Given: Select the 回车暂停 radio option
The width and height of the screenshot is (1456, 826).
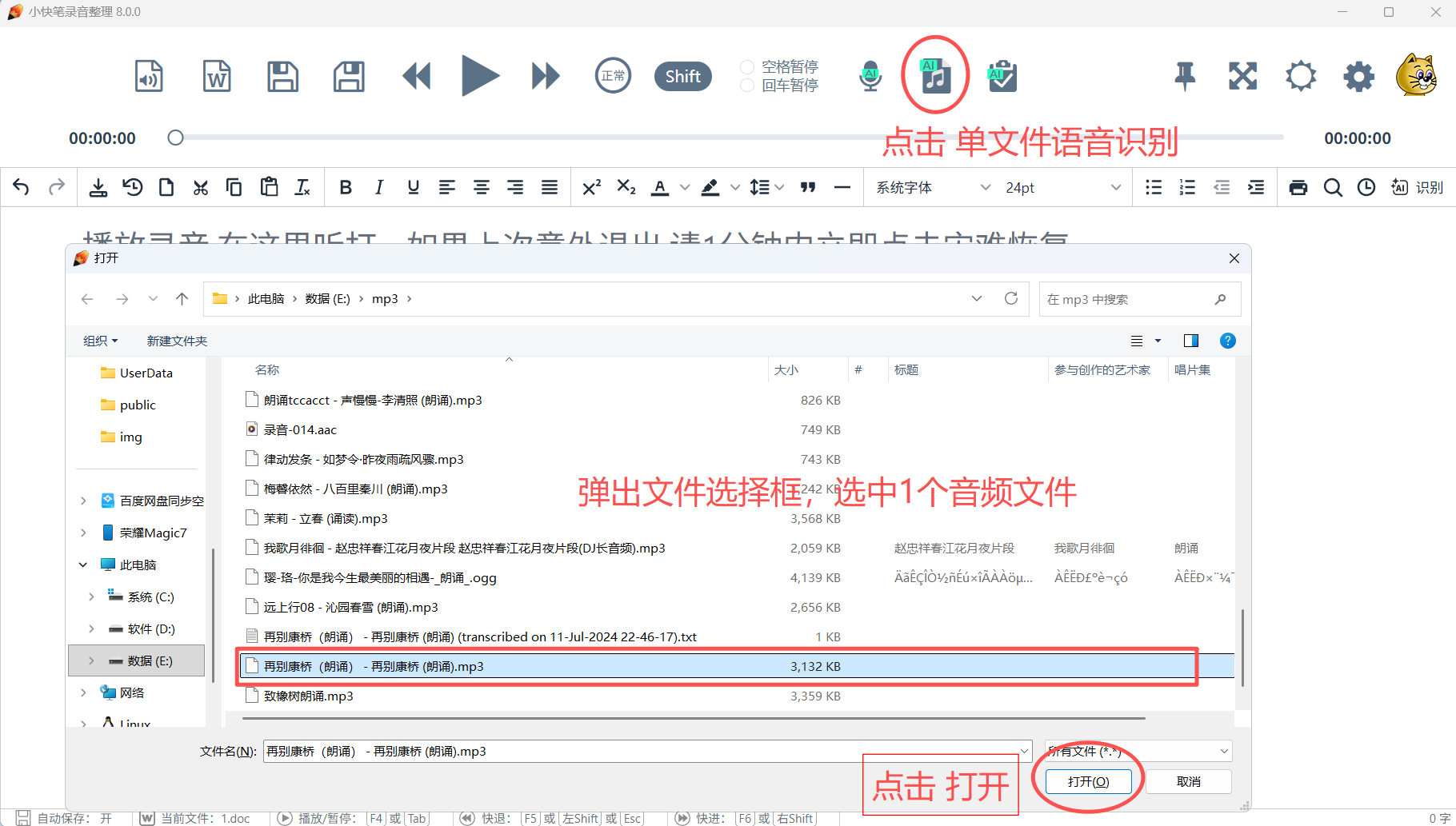Looking at the screenshot, I should tap(747, 86).
